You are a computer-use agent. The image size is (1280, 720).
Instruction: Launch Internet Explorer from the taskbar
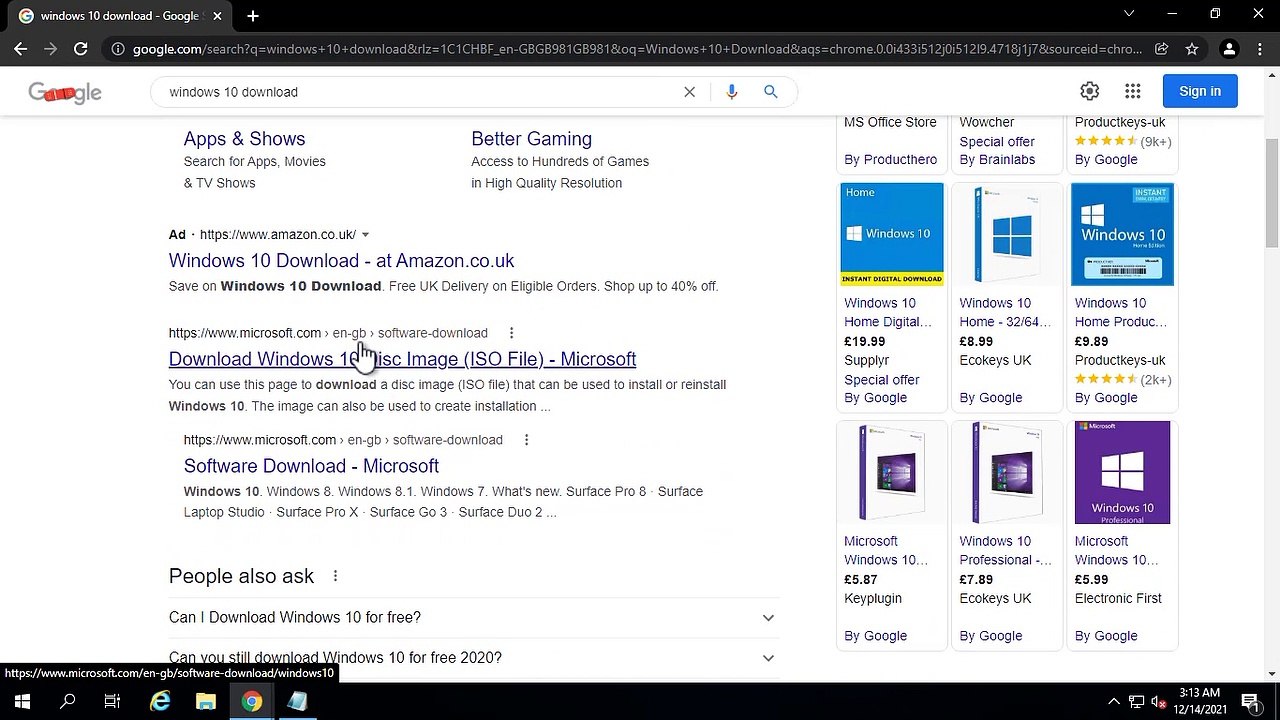click(x=160, y=701)
